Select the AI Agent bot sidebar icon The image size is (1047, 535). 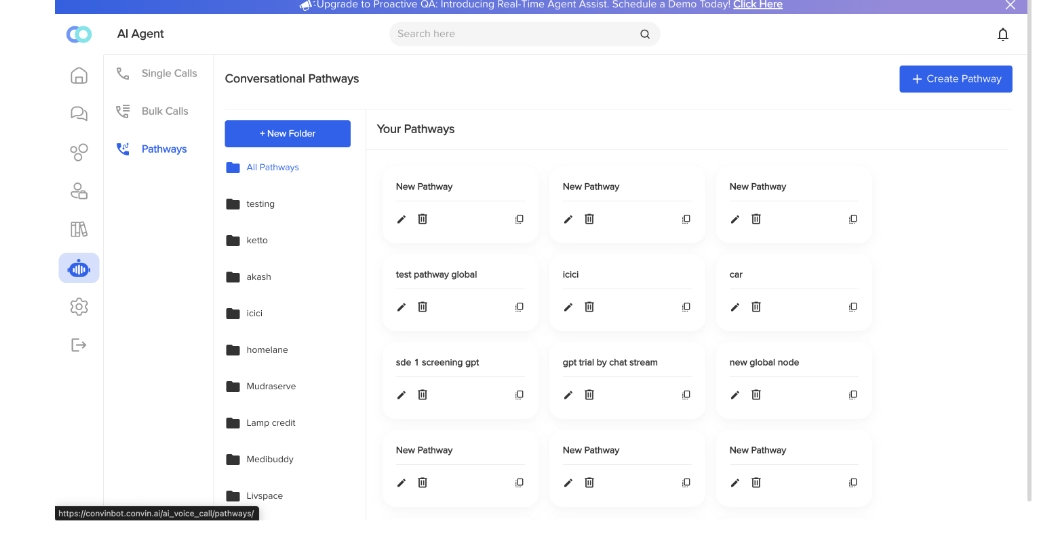[x=79, y=269]
